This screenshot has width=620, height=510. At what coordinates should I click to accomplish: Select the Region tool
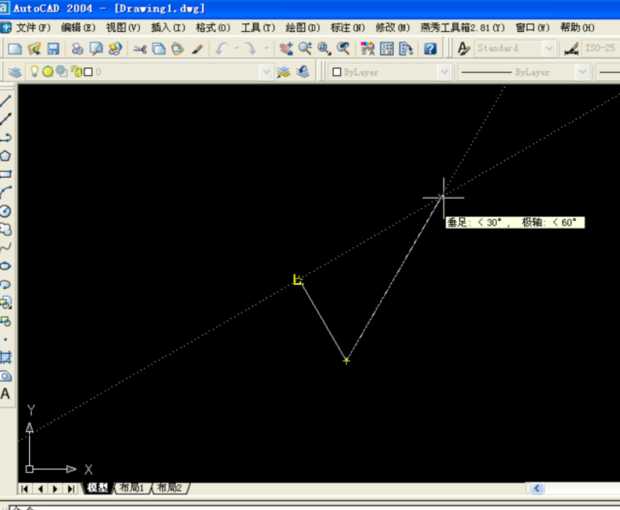pyautogui.click(x=6, y=376)
